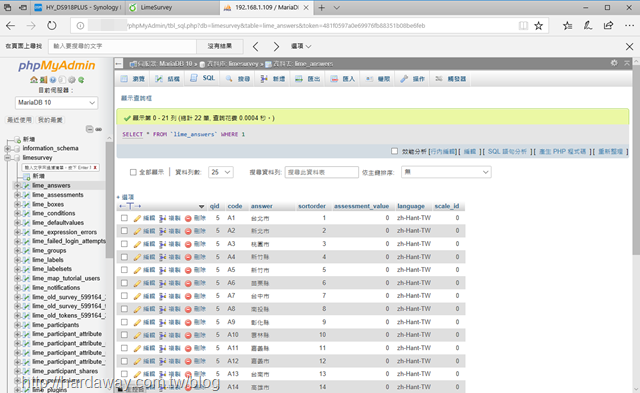
Task: Add page to favorites star icon
Action: click(538, 26)
